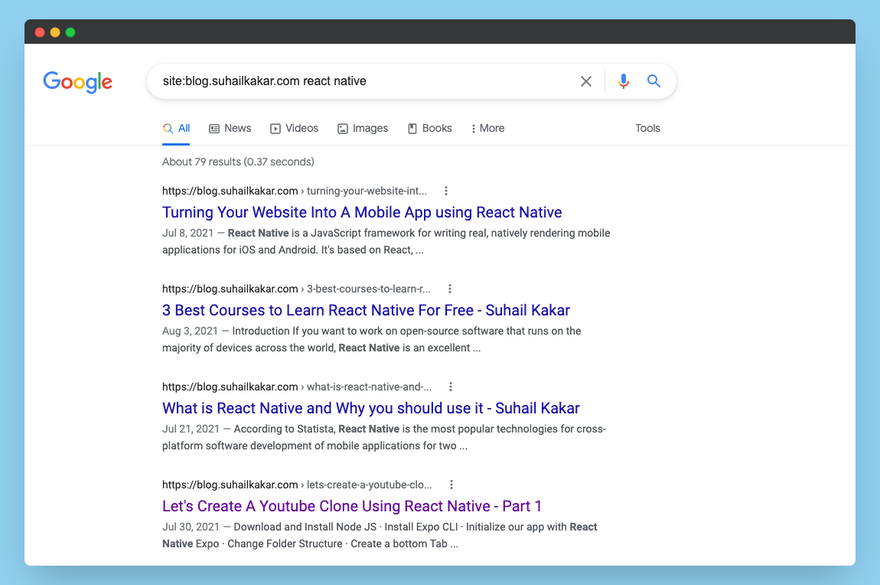
Task: Switch to the Videos tab
Action: (x=294, y=128)
